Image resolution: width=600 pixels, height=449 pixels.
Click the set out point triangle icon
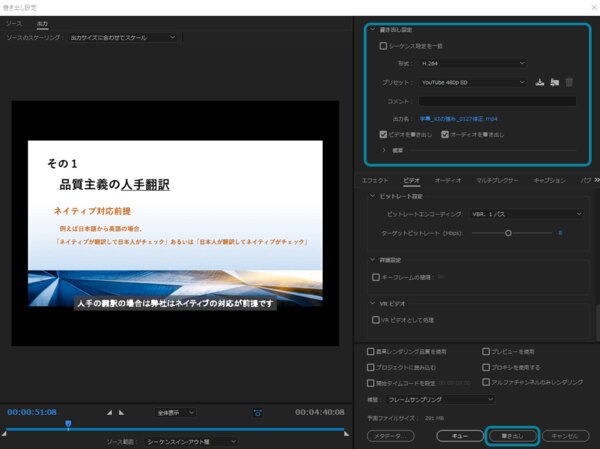122,412
